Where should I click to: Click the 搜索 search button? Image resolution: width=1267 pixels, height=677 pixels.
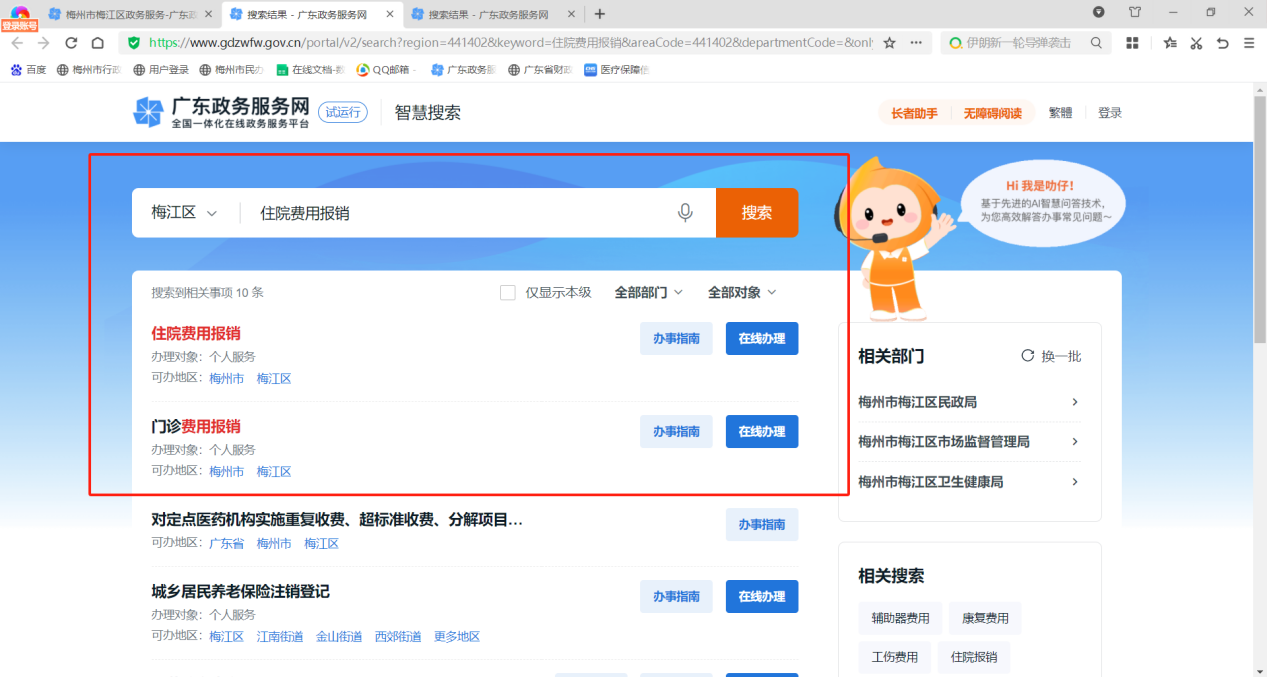[756, 212]
